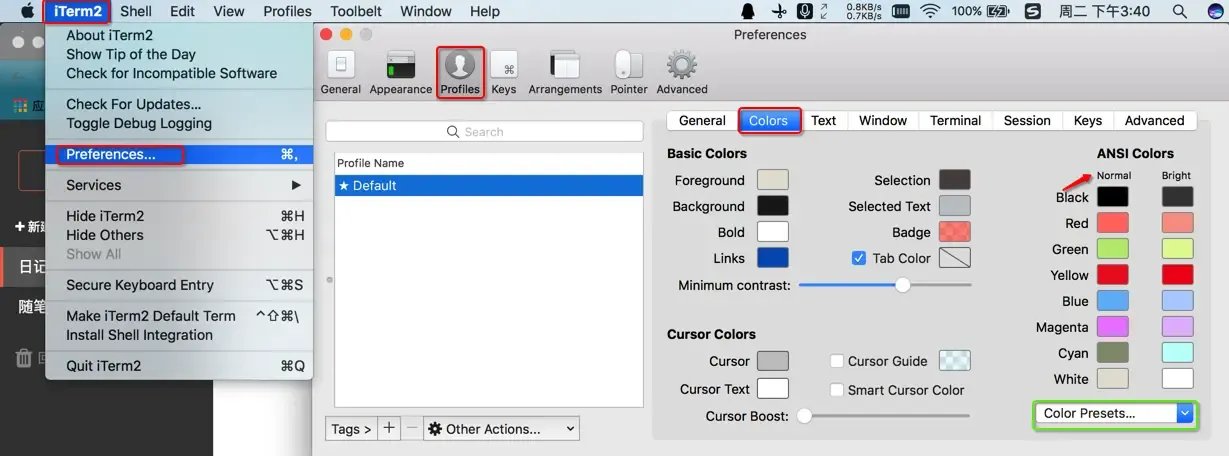Click the notification bell icon in menu bar
Viewport: 1229px width, 456px height.
(748, 11)
